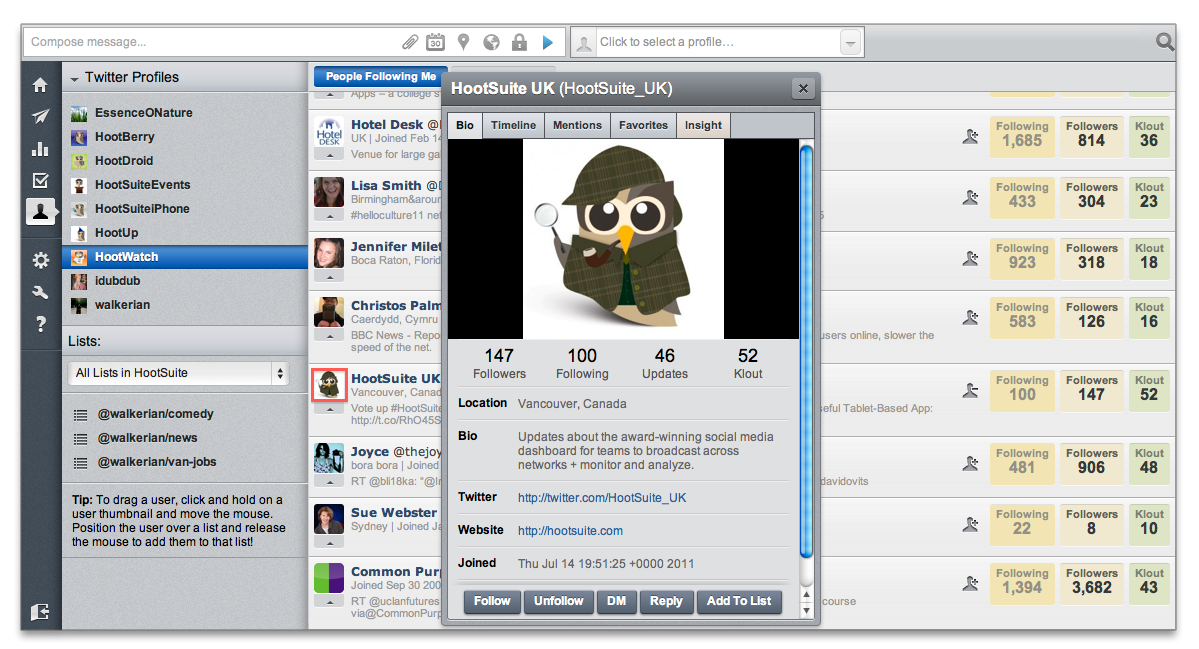
Task: Click the follow user icon in Common Purpose row
Action: [x=970, y=584]
